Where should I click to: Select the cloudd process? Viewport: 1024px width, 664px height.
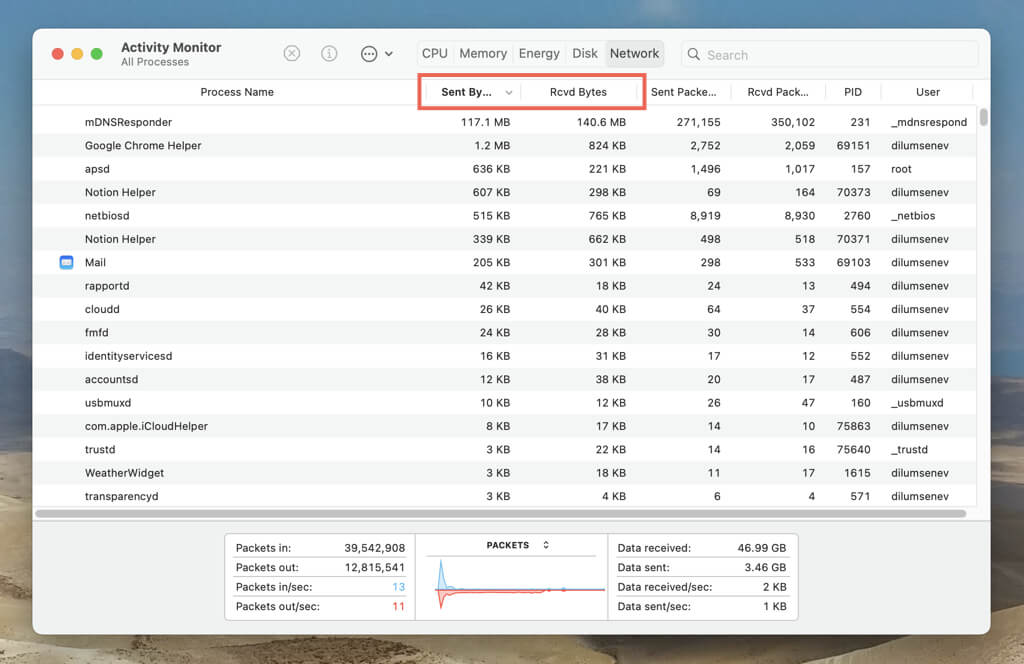[505, 309]
